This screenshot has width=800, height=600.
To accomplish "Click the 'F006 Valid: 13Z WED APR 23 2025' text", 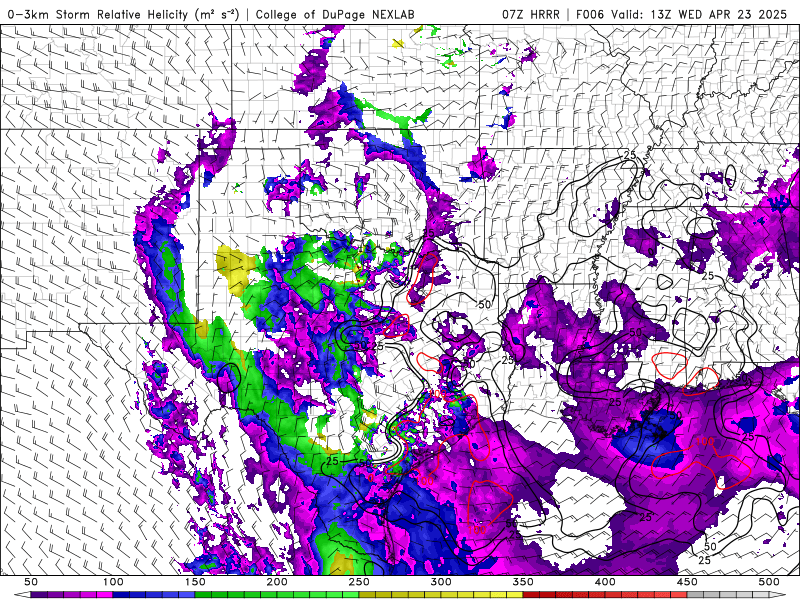I will coord(682,14).
